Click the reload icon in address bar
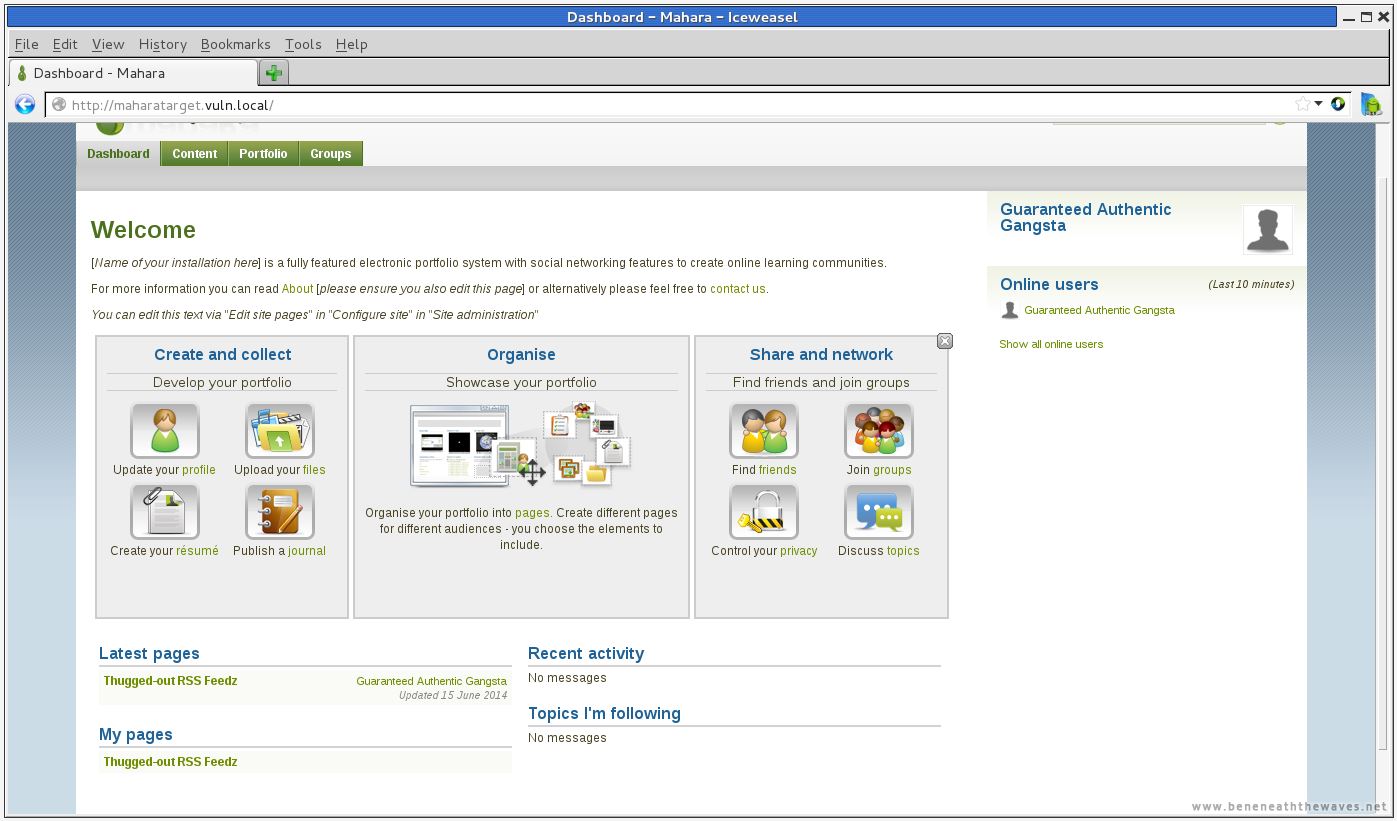The image size is (1397, 821). pos(1338,104)
